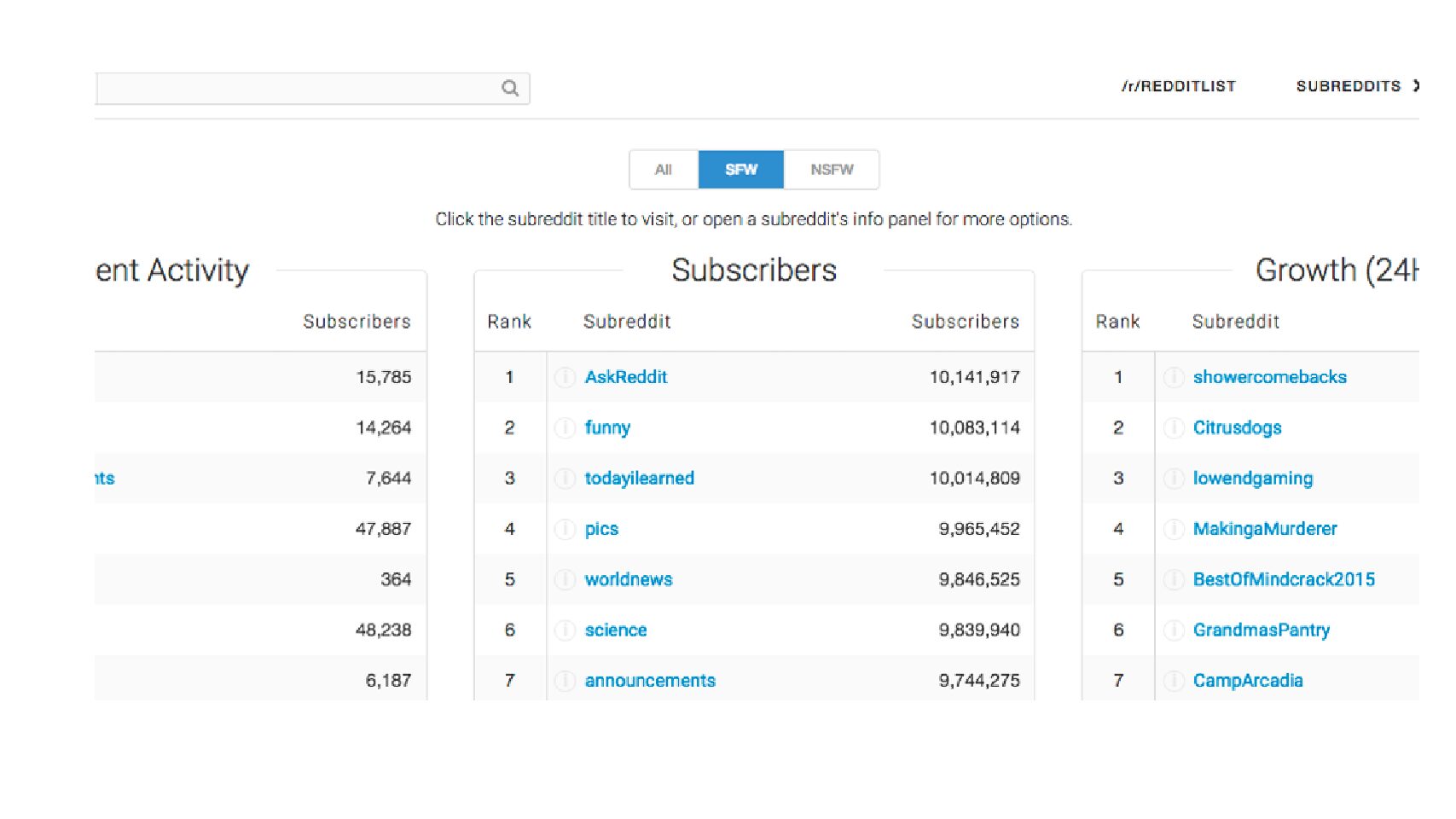
Task: Visit the funny subreddit
Action: point(607,427)
